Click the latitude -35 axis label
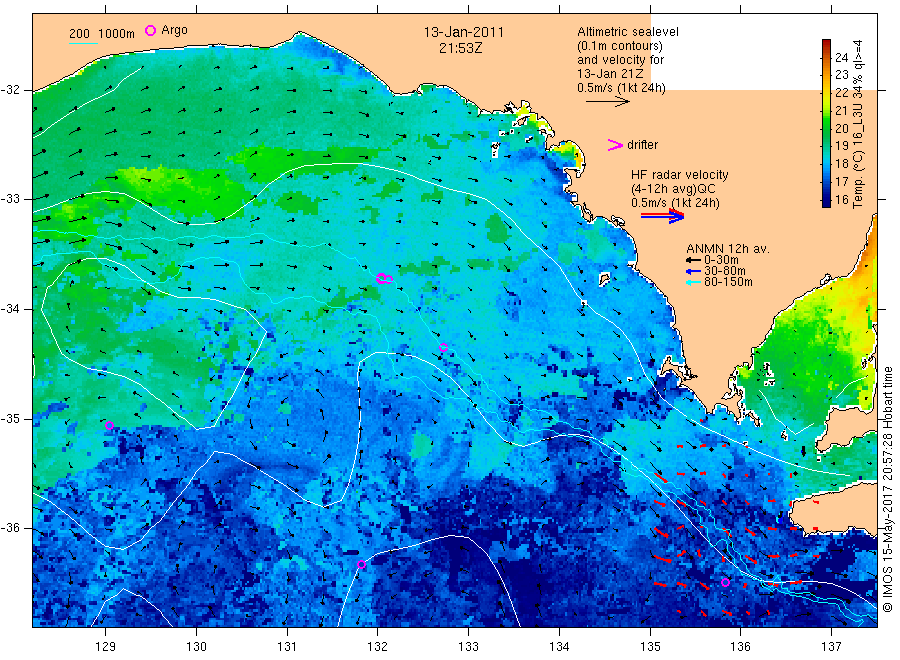The width and height of the screenshot is (900, 660). pos(10,418)
